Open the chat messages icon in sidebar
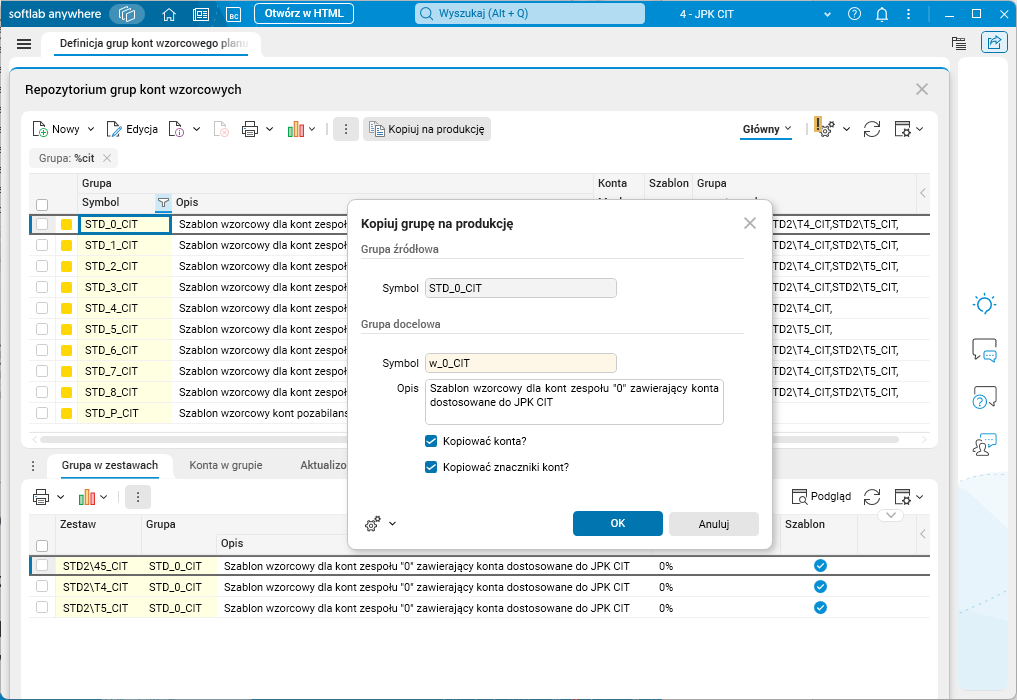This screenshot has width=1017, height=700. click(x=984, y=350)
